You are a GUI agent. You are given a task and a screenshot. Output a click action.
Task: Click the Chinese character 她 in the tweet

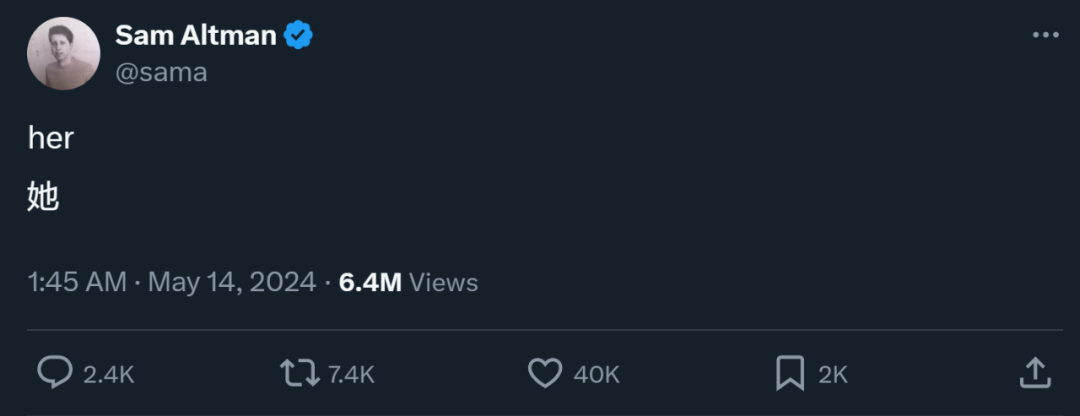click(43, 196)
